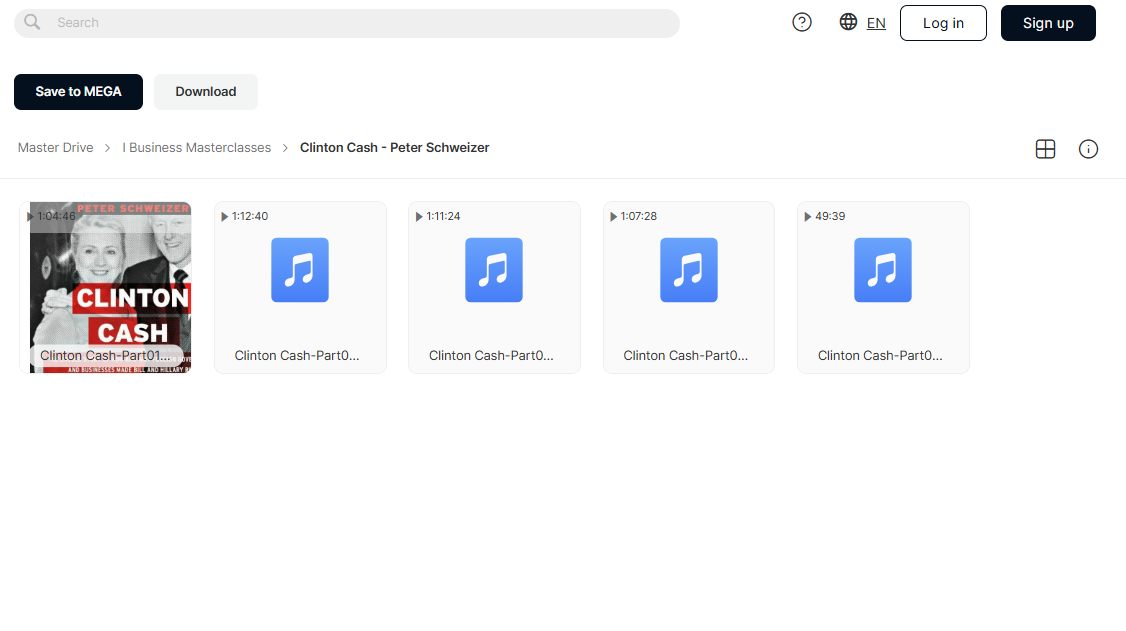
Task: Select file name under the 1:07:28 audio
Action: (686, 355)
